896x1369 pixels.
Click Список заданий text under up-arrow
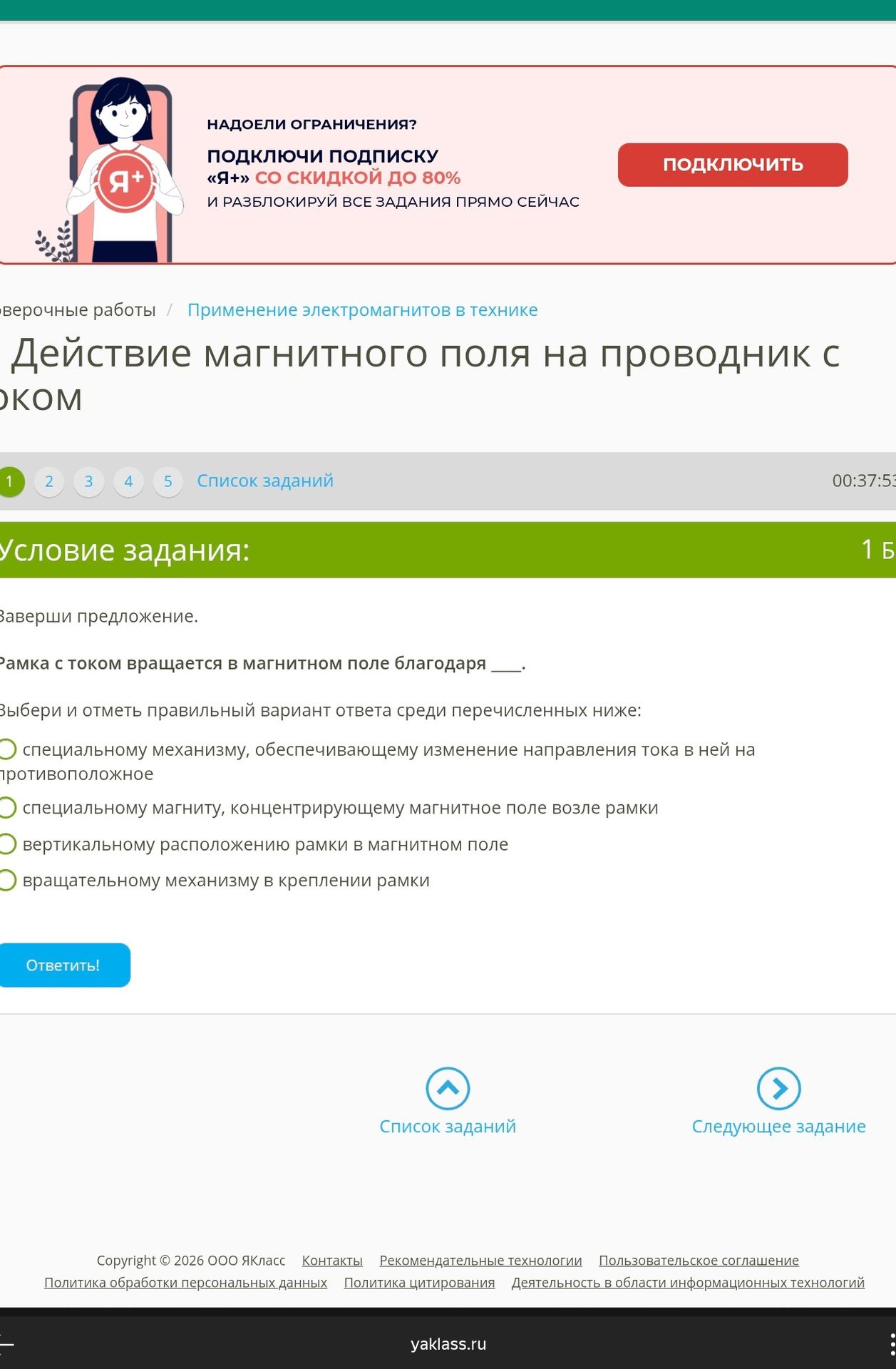point(448,1127)
